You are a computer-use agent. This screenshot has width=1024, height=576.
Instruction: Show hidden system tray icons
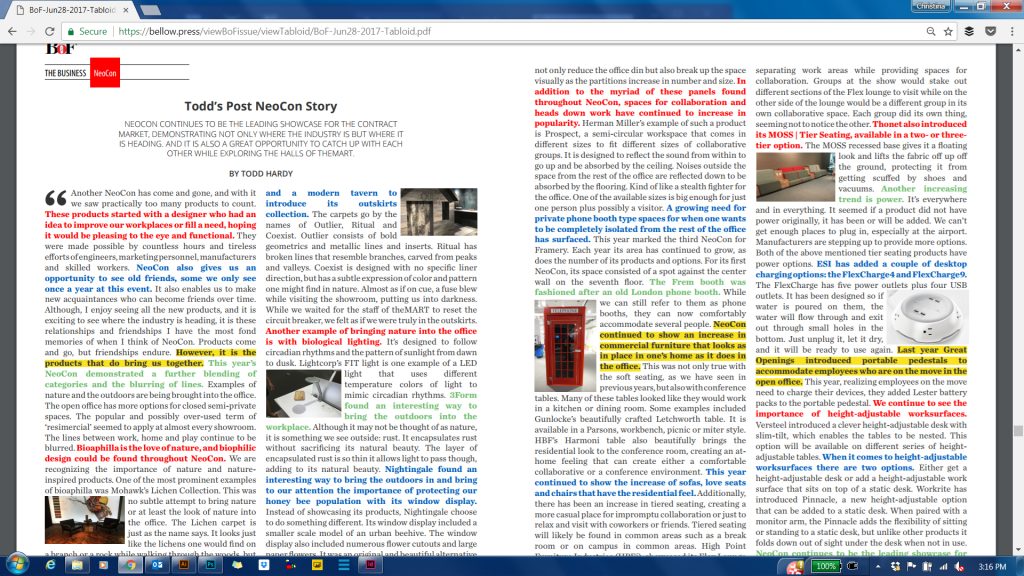[878, 566]
